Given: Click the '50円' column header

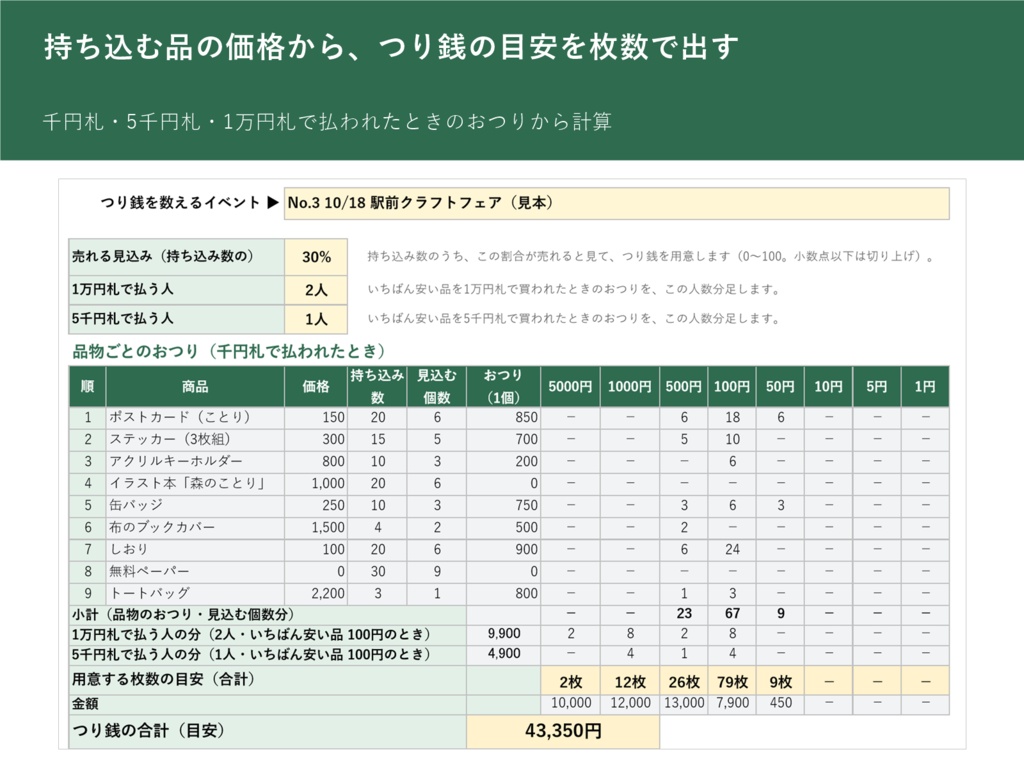Looking at the screenshot, I should coord(780,387).
